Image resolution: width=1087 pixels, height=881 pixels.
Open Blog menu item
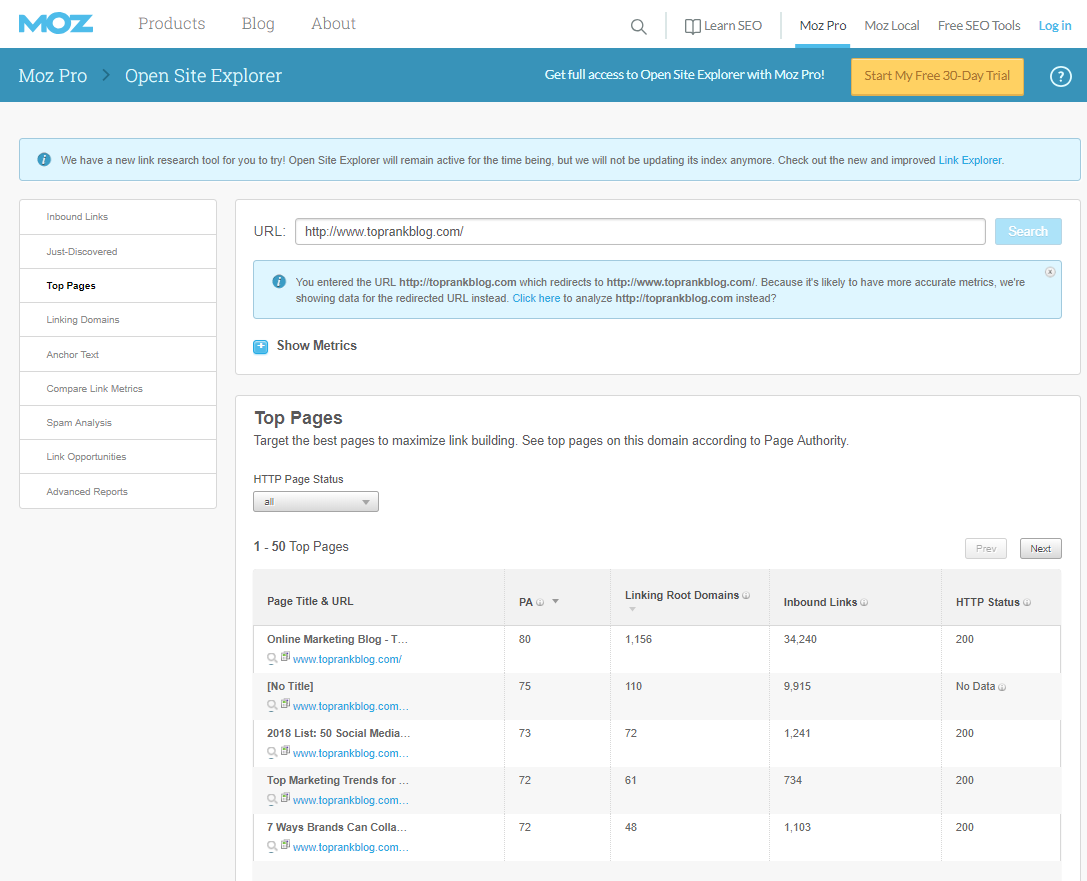pyautogui.click(x=258, y=24)
